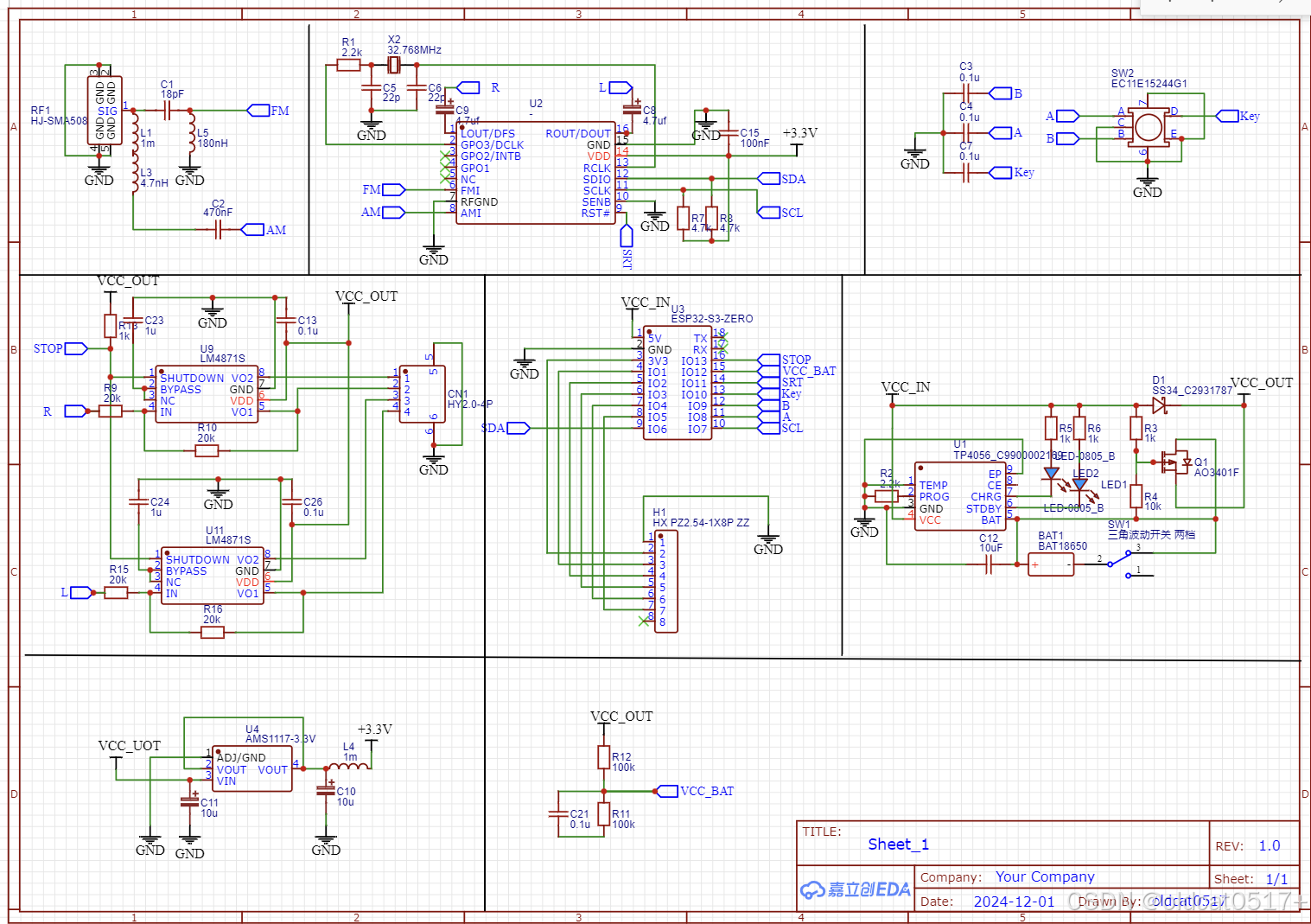This screenshot has width=1311, height=924.
Task: Select the U3 ESP32-S3-ZERO module
Action: [678, 383]
